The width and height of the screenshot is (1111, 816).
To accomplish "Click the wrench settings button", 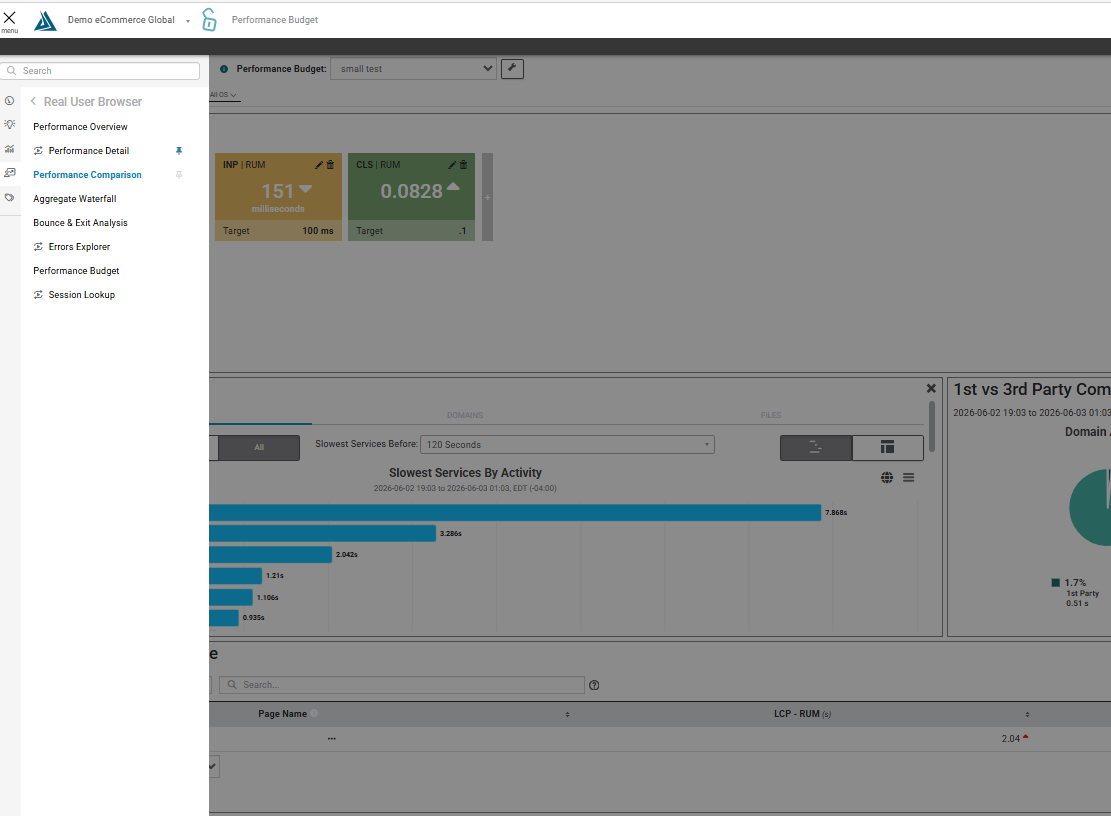I will 512,69.
